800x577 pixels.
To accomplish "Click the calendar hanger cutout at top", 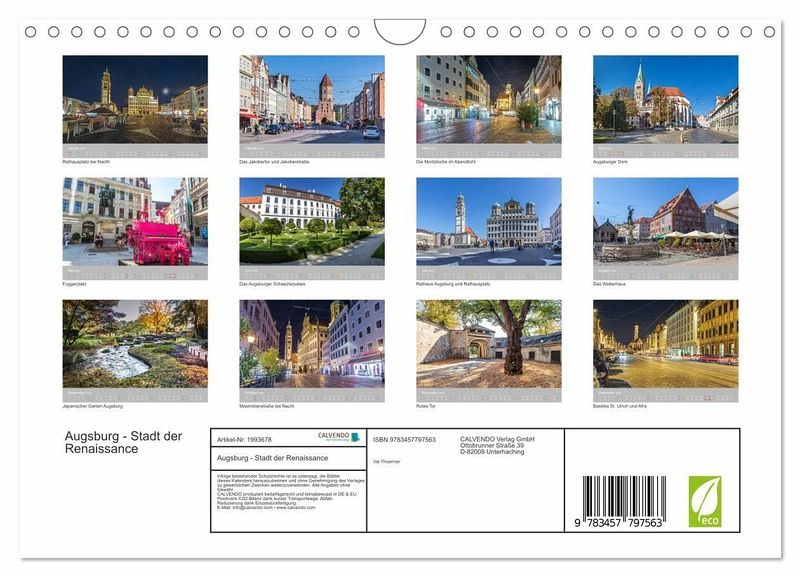I will point(400,32).
